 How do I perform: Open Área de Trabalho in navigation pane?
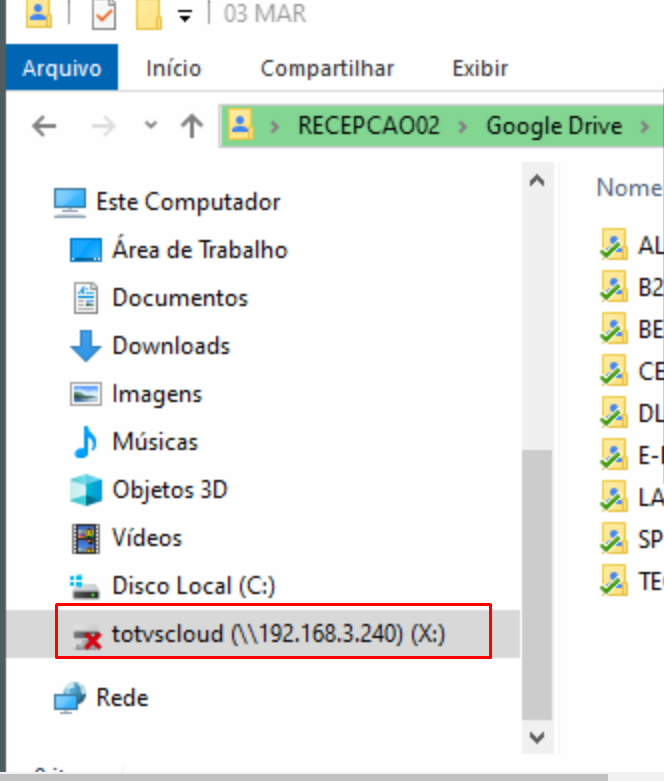click(x=200, y=250)
